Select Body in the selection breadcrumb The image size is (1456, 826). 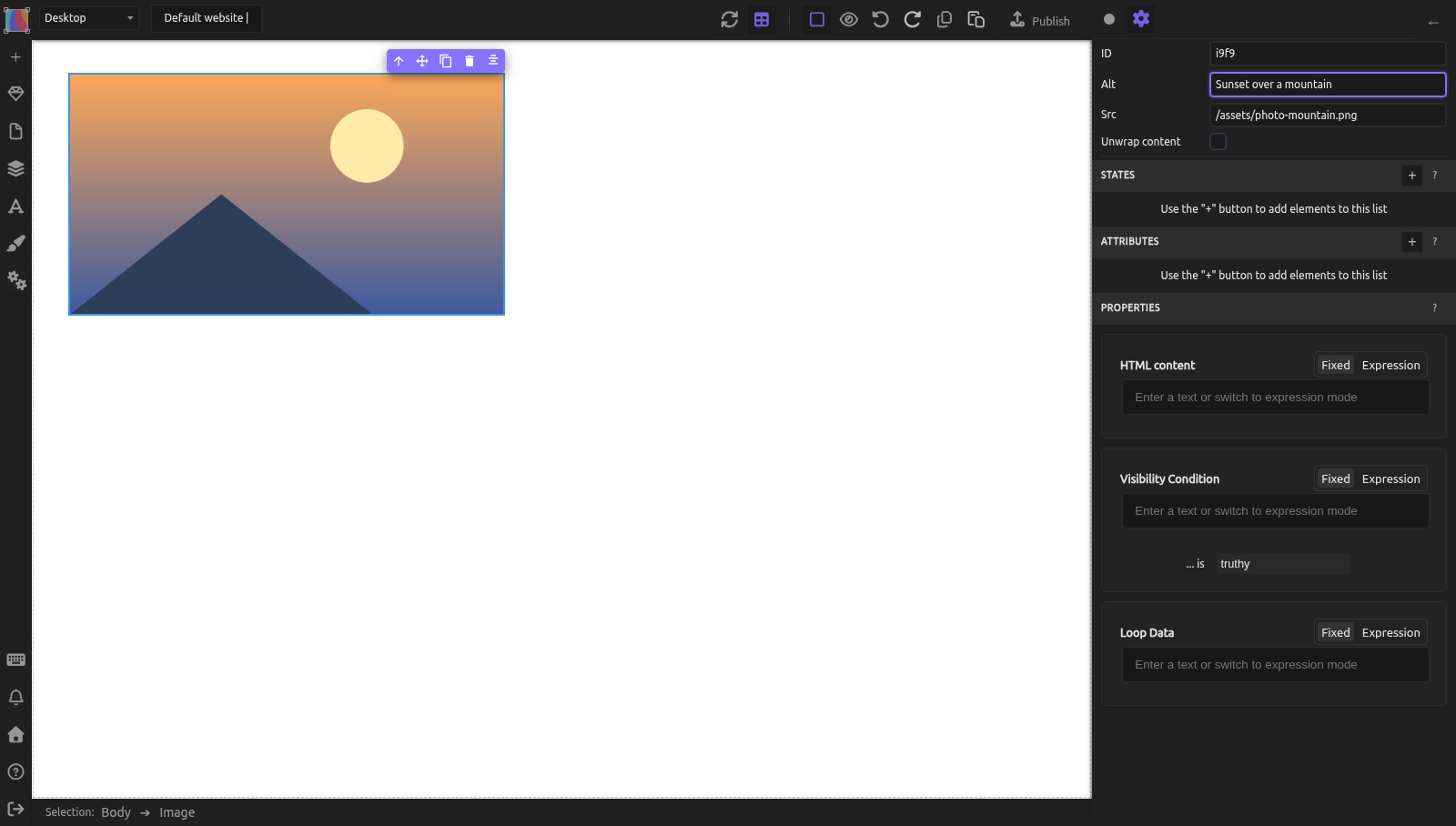pos(116,812)
